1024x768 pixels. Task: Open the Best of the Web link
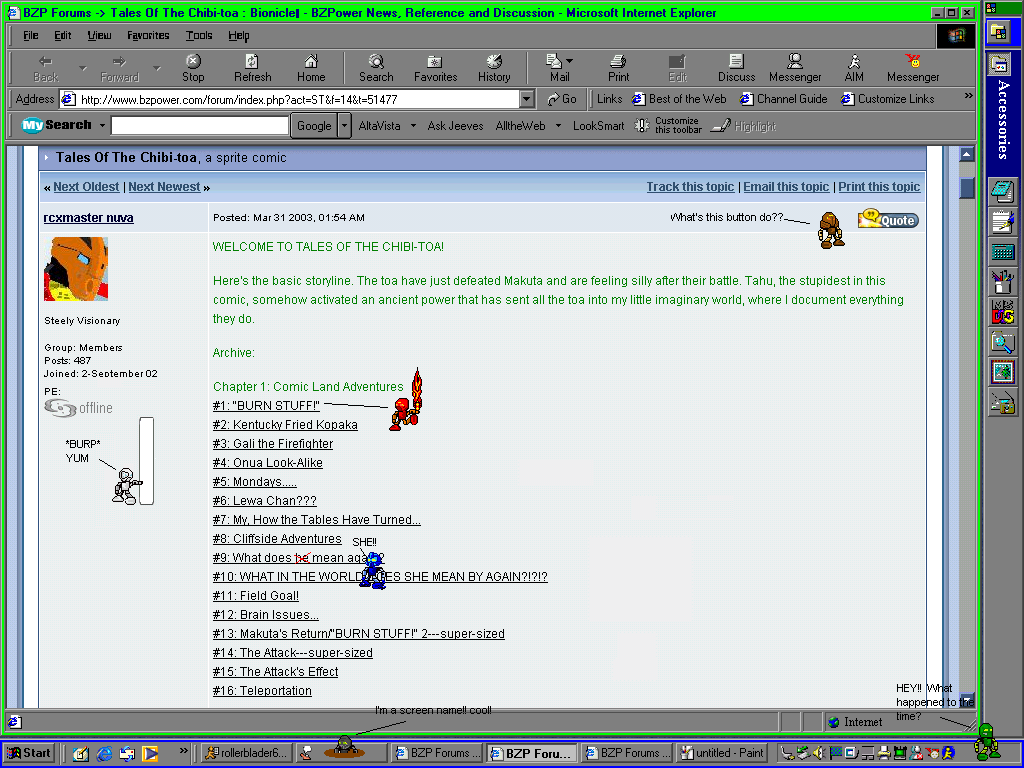point(679,99)
